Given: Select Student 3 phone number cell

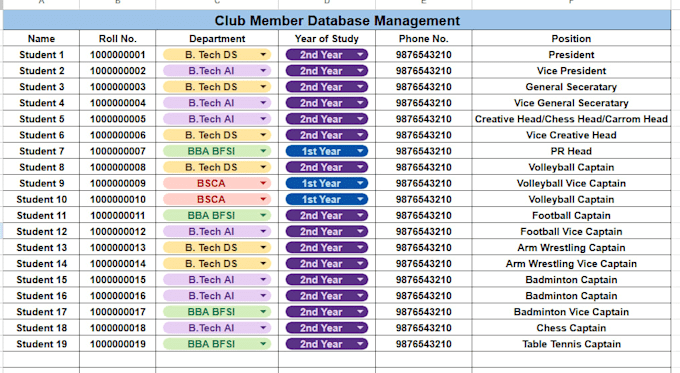Looking at the screenshot, I should tap(423, 87).
